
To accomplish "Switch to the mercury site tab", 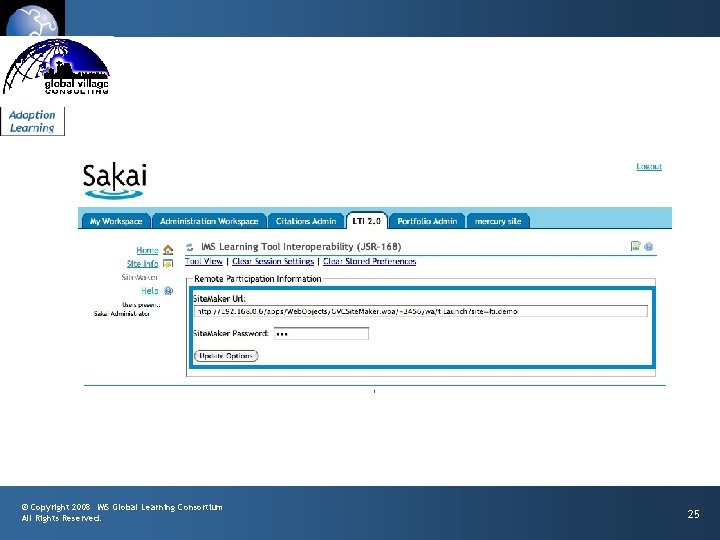I will (498, 221).
